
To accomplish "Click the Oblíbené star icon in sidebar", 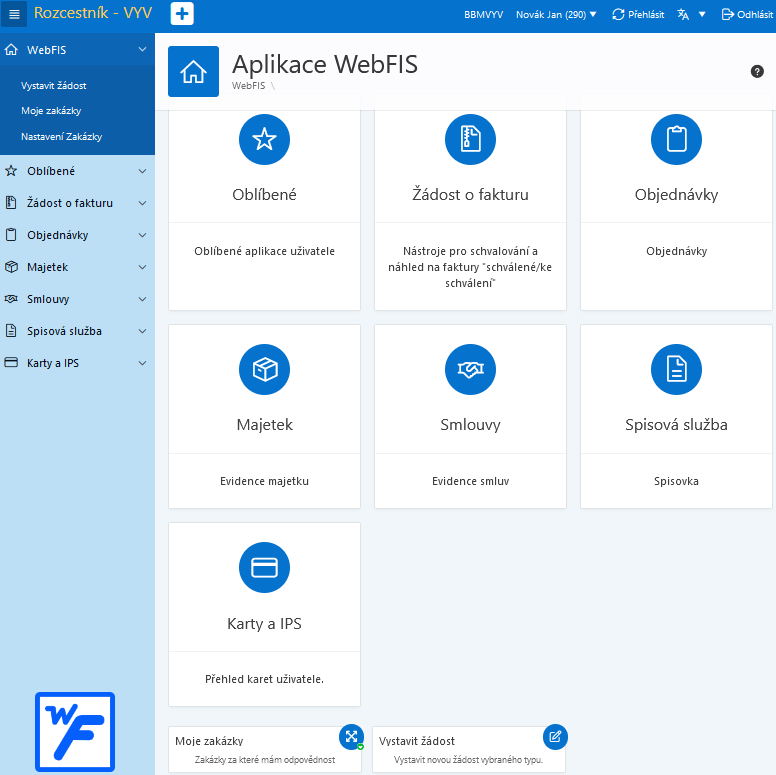I will tap(11, 171).
